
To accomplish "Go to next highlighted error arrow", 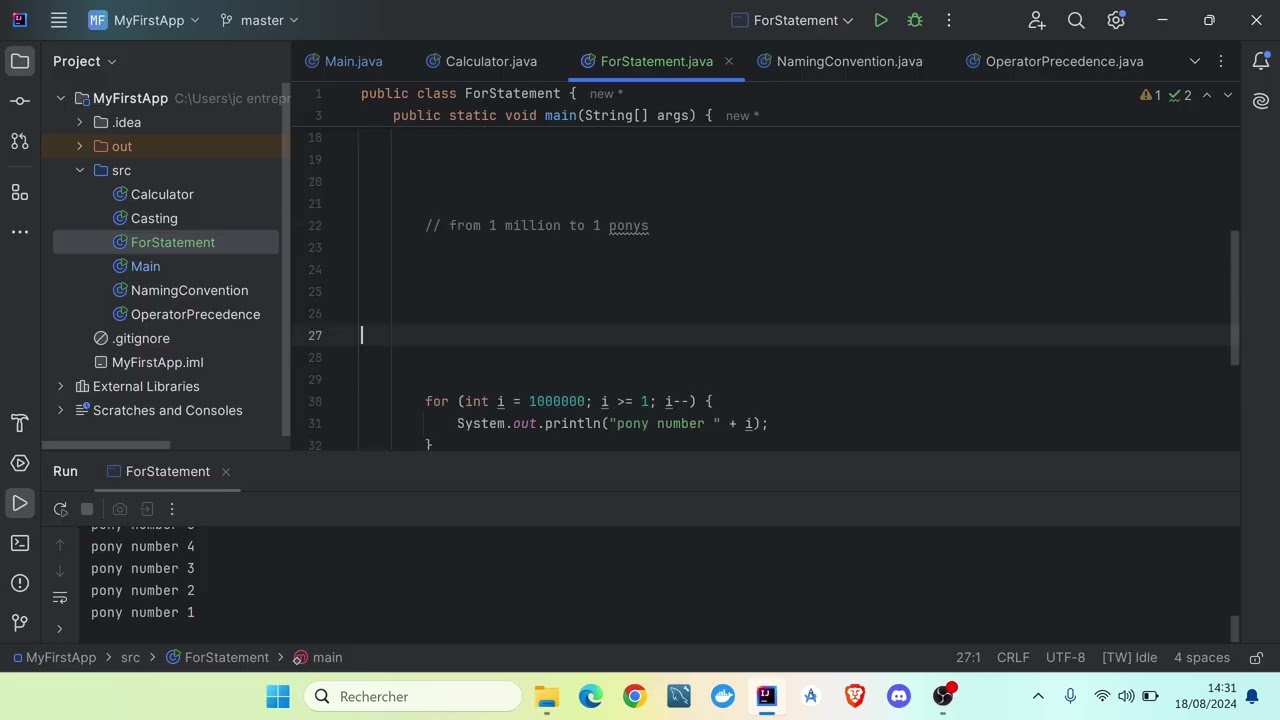I will pyautogui.click(x=1228, y=95).
